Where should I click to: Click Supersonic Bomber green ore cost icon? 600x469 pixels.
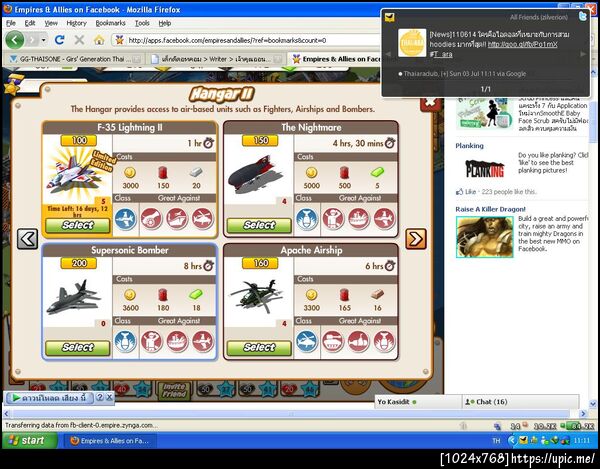(x=196, y=295)
